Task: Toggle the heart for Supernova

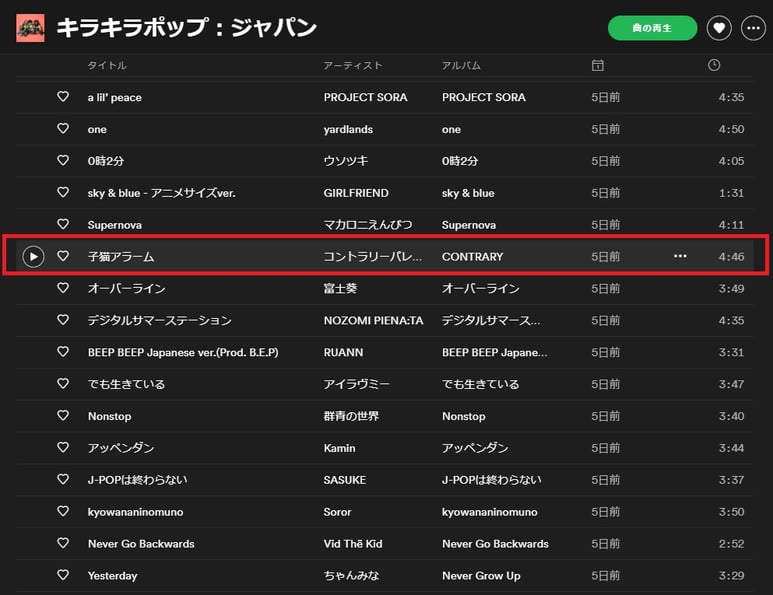Action: 63,225
